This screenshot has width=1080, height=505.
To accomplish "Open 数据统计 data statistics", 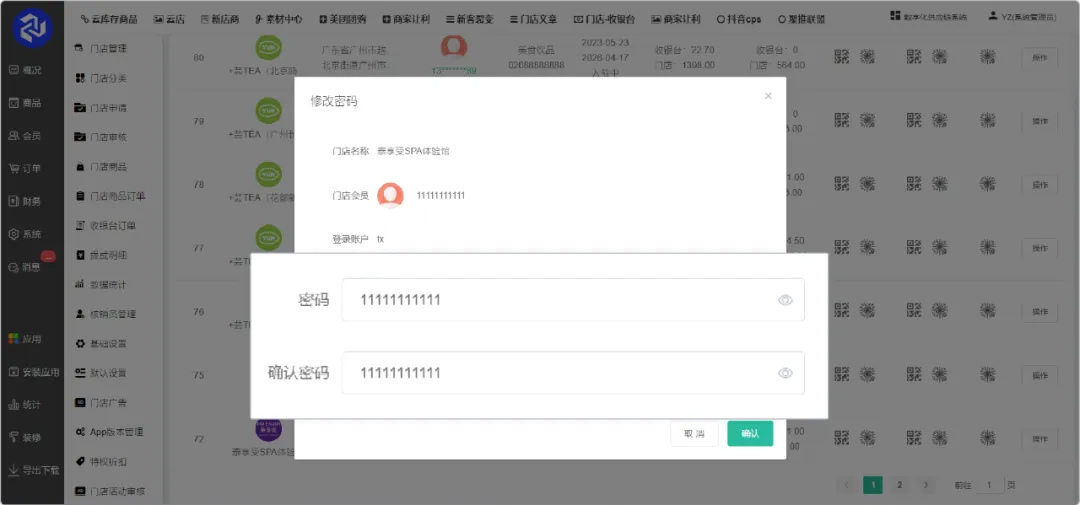I will [101, 285].
